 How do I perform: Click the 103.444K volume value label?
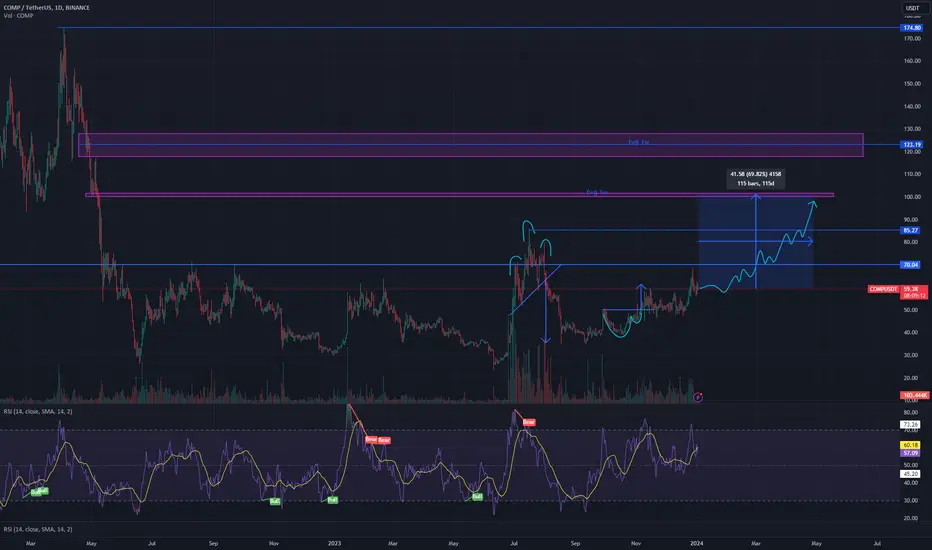pyautogui.click(x=914, y=395)
